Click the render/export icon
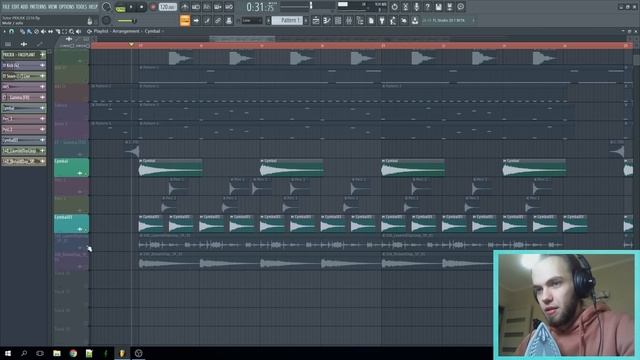This screenshot has height=360, width=640. [449, 7]
